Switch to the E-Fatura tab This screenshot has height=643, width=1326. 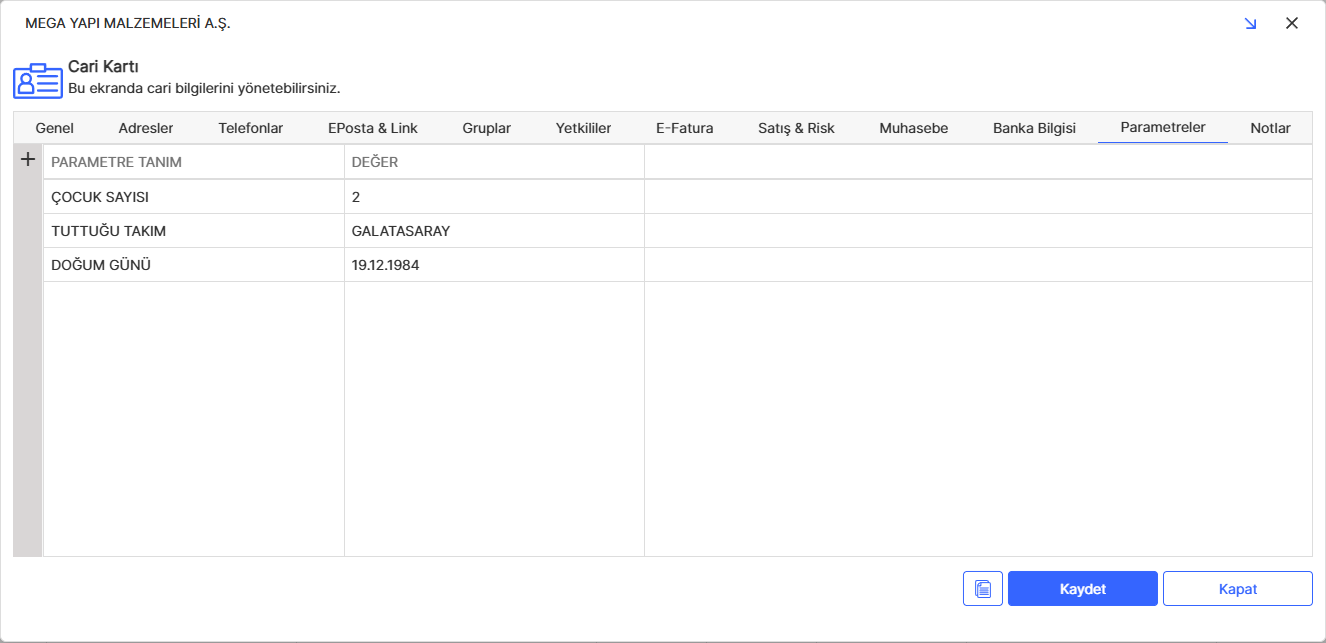pos(685,128)
